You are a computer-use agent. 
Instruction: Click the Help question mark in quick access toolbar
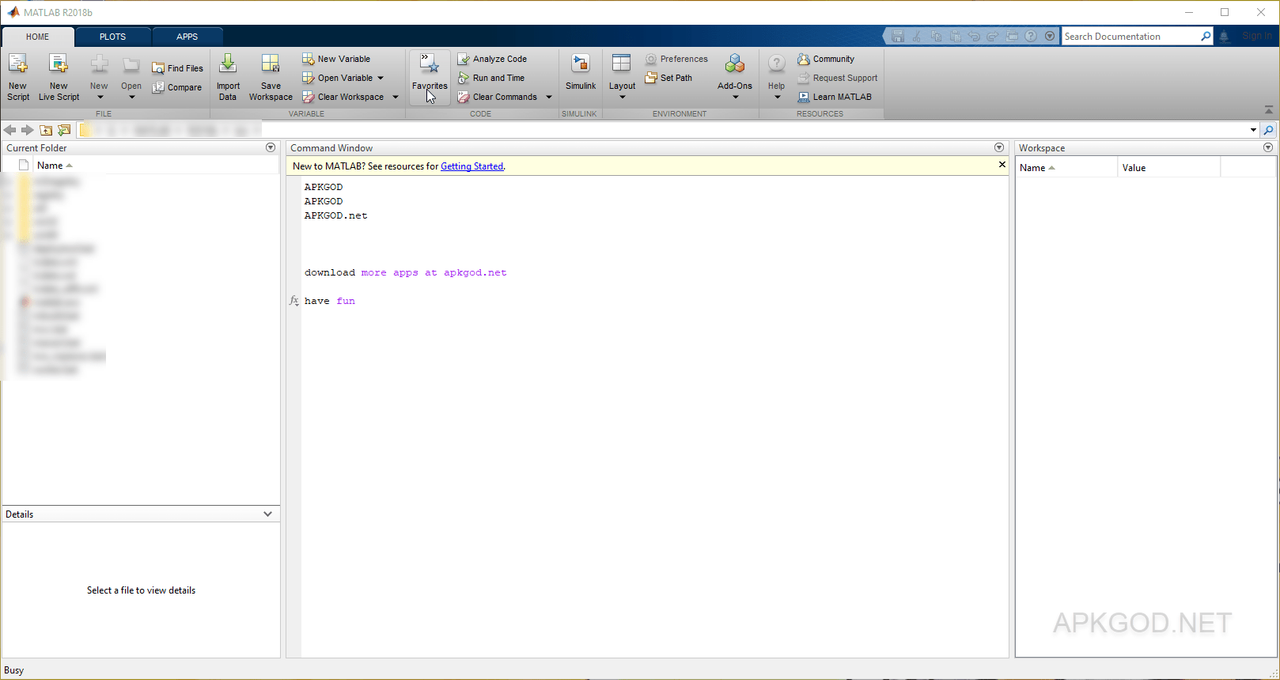tap(1031, 36)
